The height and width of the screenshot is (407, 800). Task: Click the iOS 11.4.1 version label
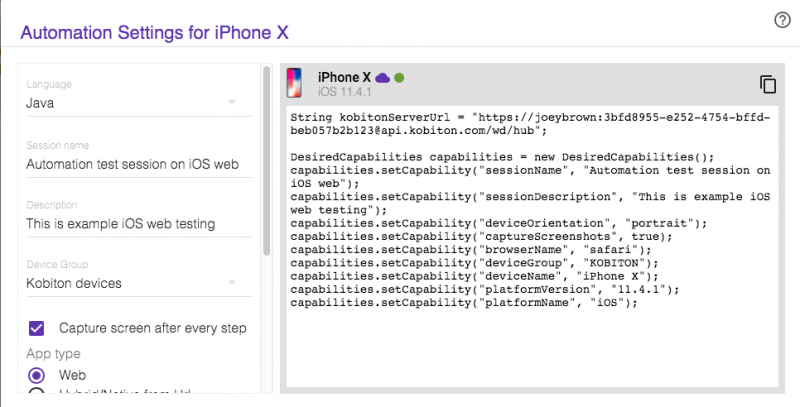pyautogui.click(x=344, y=93)
